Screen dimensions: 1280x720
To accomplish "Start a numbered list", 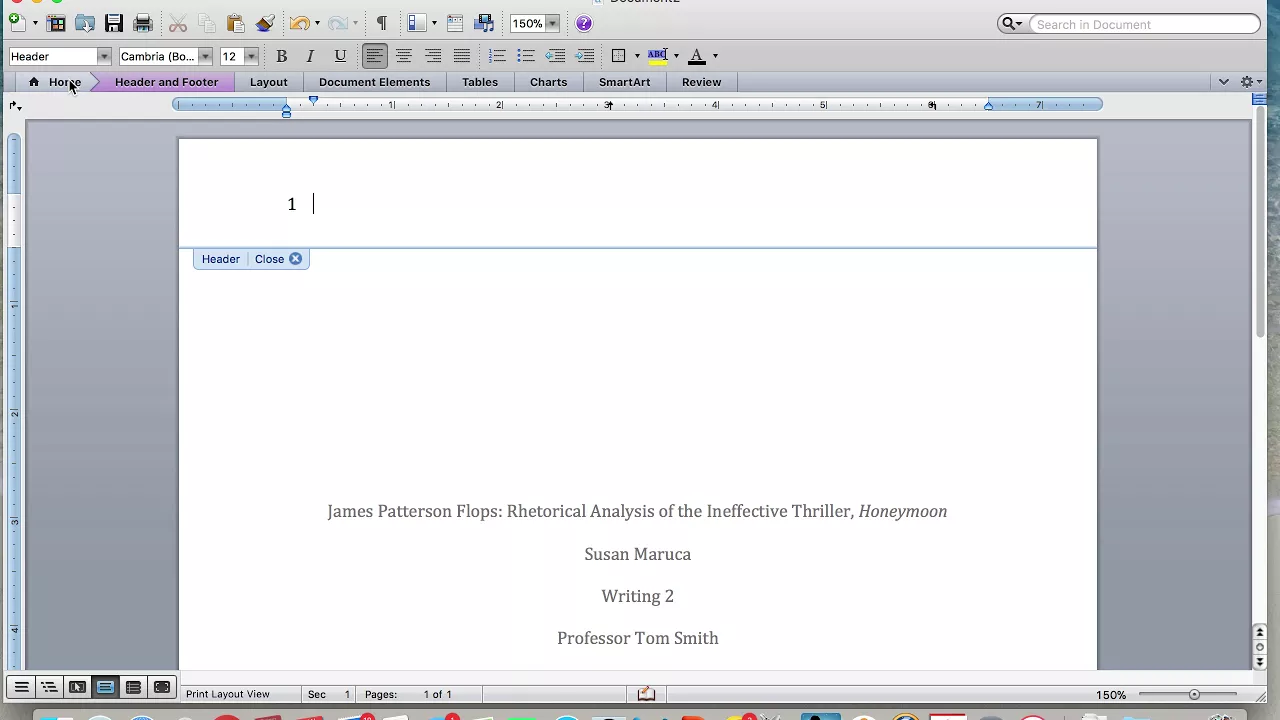I will pos(497,56).
